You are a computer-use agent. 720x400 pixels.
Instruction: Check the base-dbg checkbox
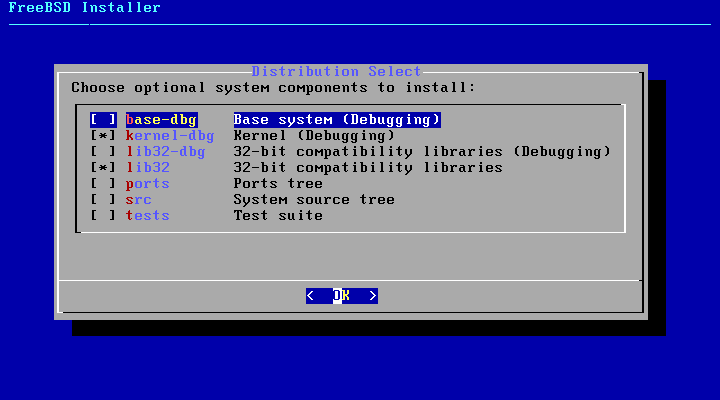pyautogui.click(x=103, y=120)
